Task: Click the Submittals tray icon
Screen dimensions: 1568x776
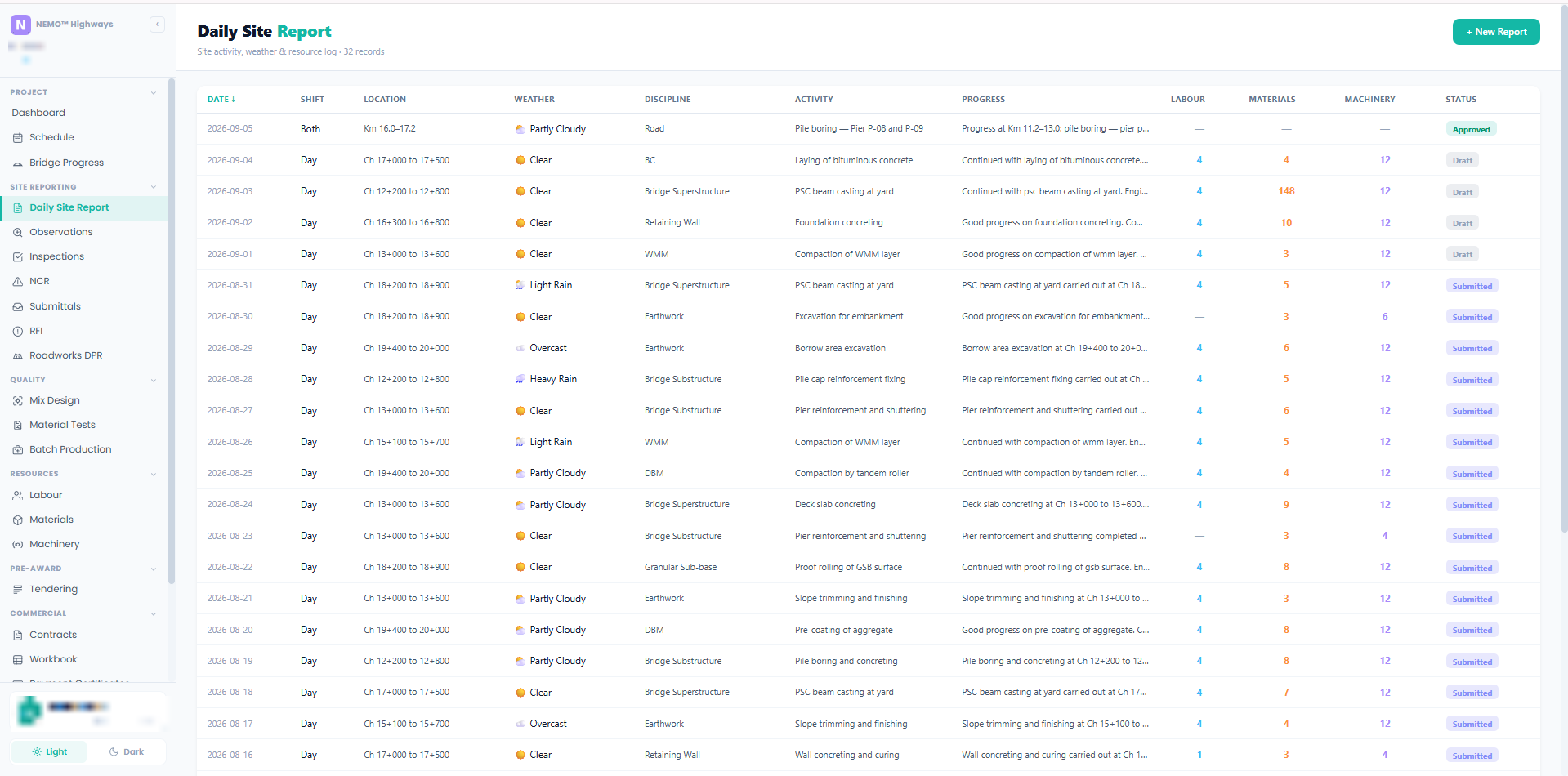Action: (18, 307)
